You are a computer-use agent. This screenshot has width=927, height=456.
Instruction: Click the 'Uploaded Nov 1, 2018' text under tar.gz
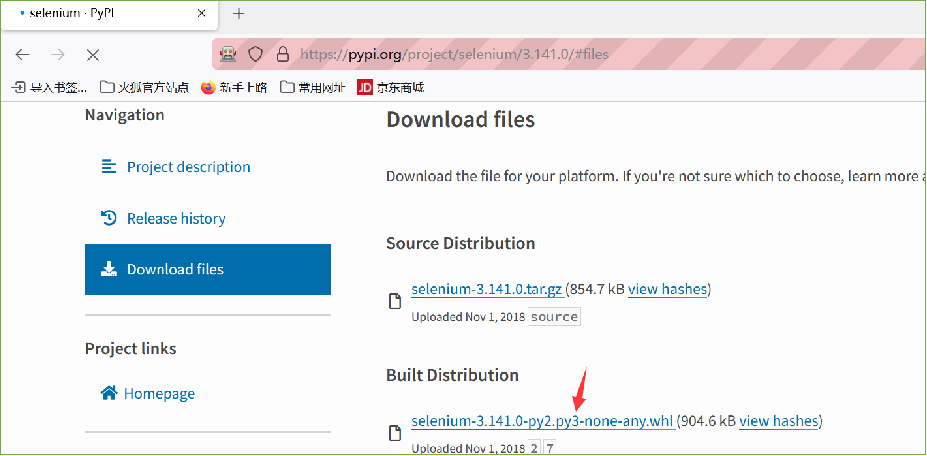467,317
